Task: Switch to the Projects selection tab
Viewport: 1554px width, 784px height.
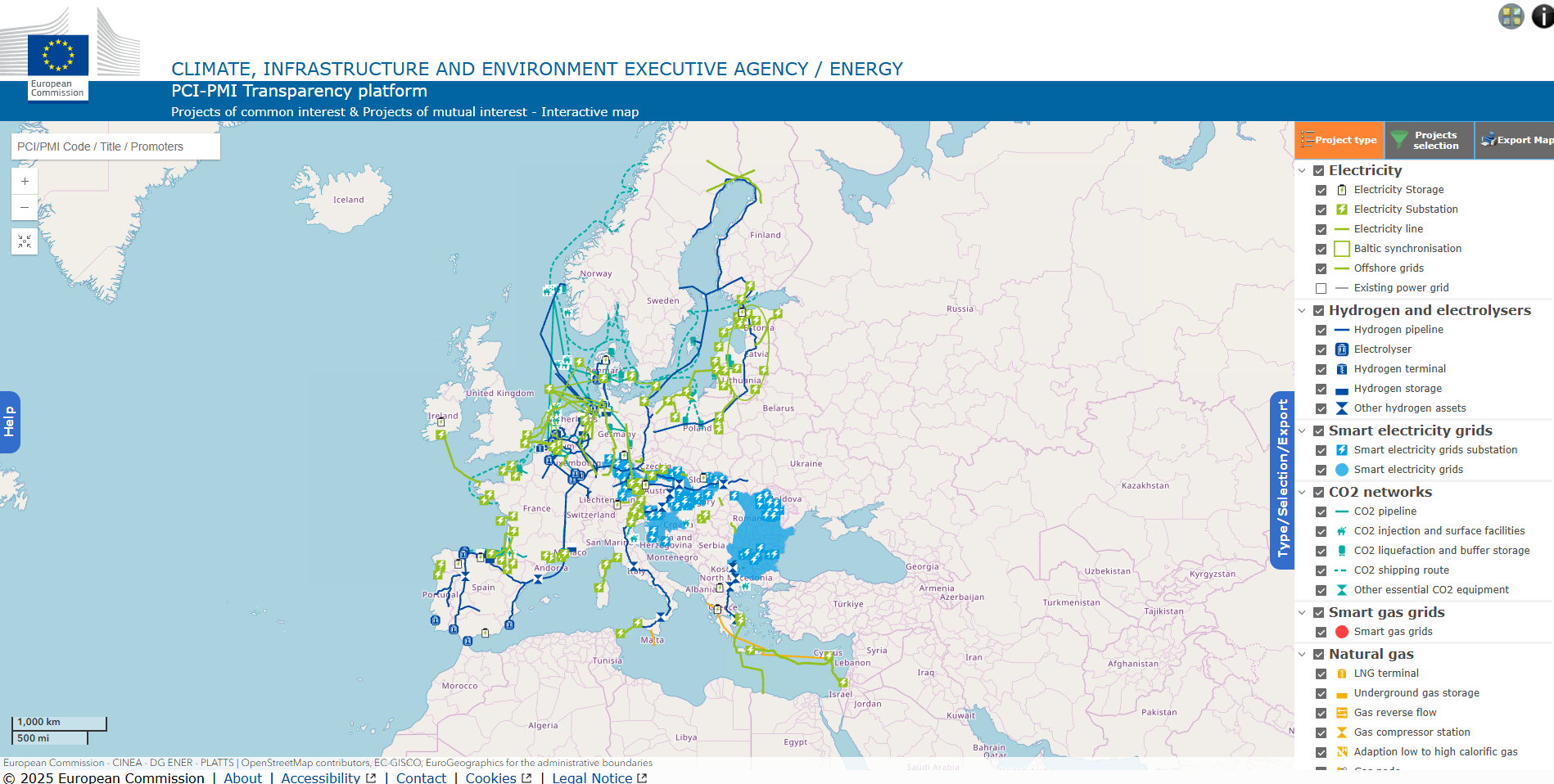Action: click(1429, 140)
